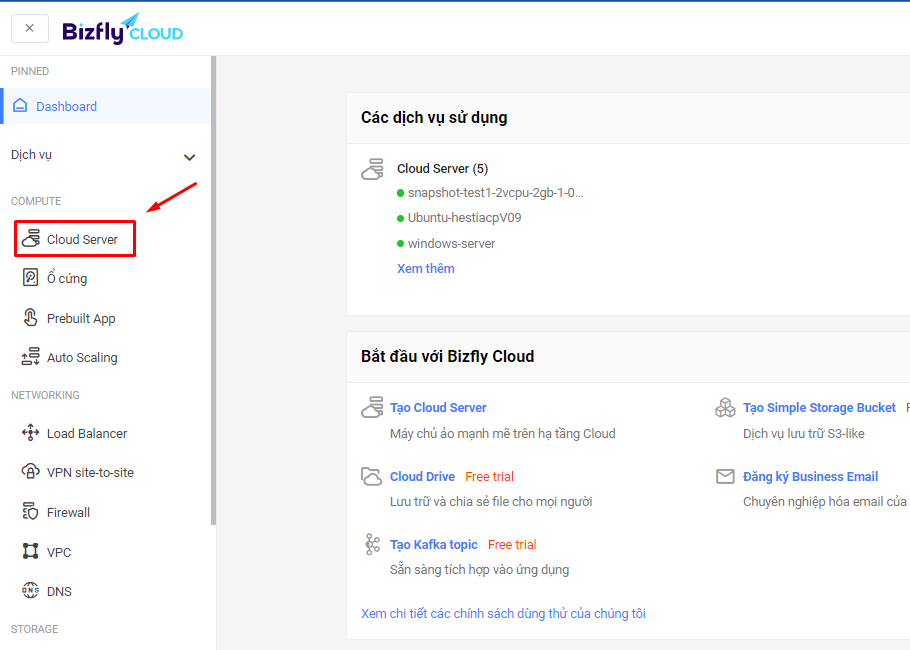The height and width of the screenshot is (650, 910).
Task: Click the COMPUTE section label
Action: pyautogui.click(x=36, y=201)
